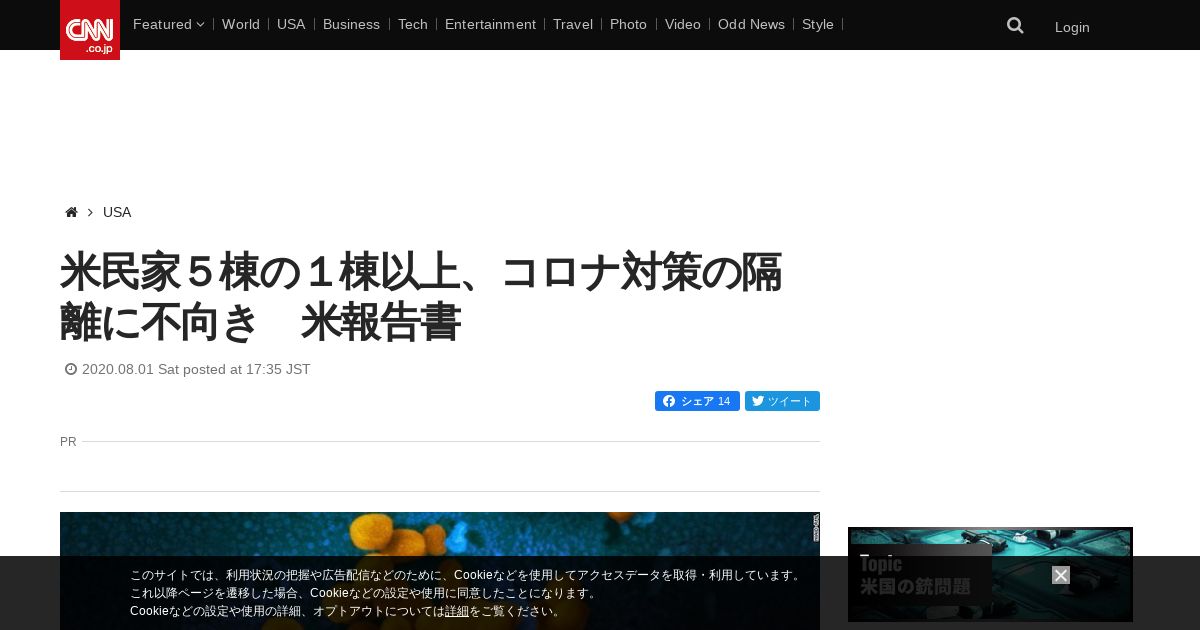Viewport: 1200px width, 630px height.
Task: Open the 詳細 link in cookie notice
Action: coord(457,611)
